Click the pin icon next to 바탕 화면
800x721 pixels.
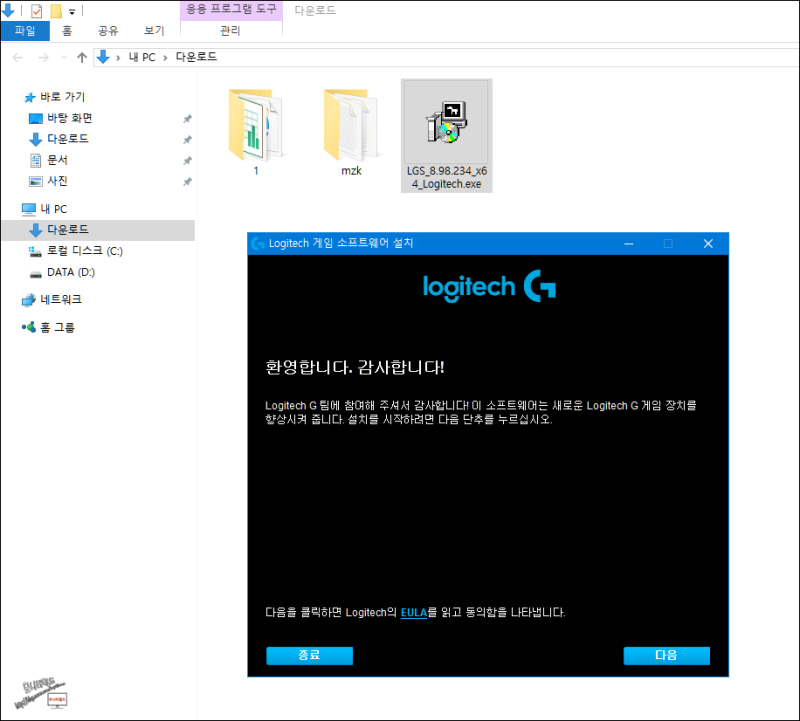point(188,119)
